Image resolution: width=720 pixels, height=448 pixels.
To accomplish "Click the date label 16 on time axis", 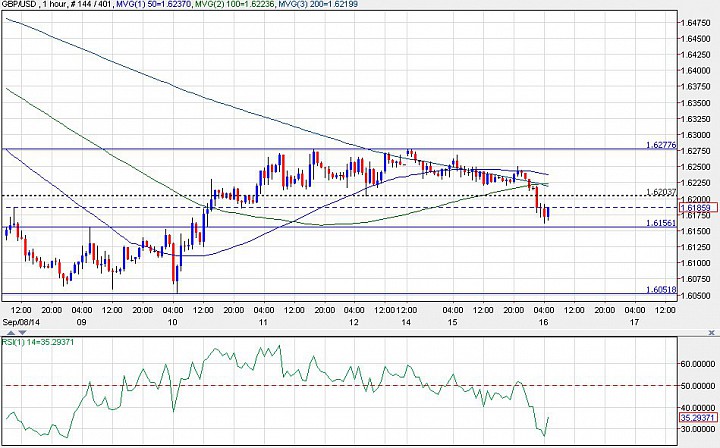I will click(543, 322).
